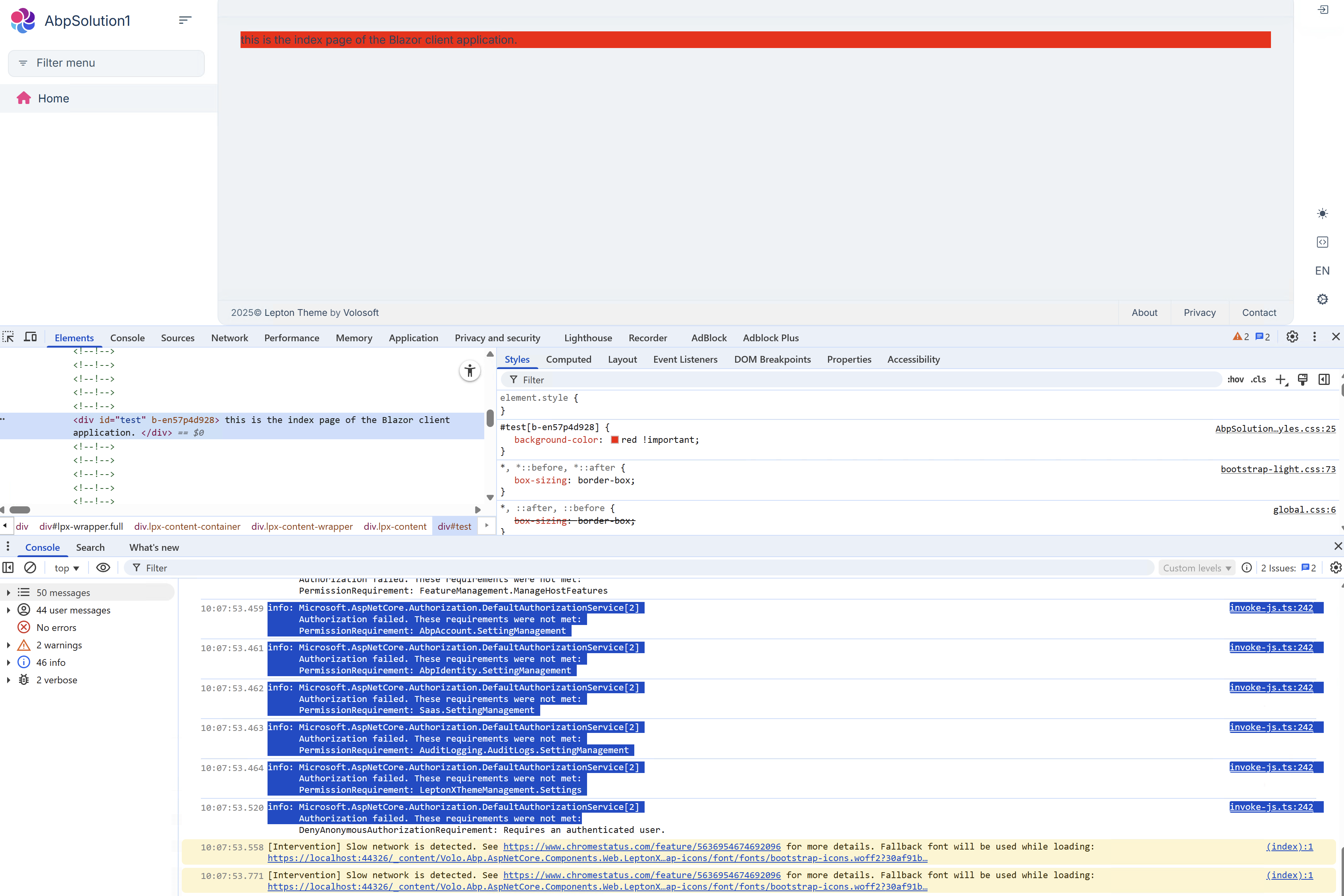1344x896 pixels.
Task: Open the Event Listeners tab
Action: 685,360
